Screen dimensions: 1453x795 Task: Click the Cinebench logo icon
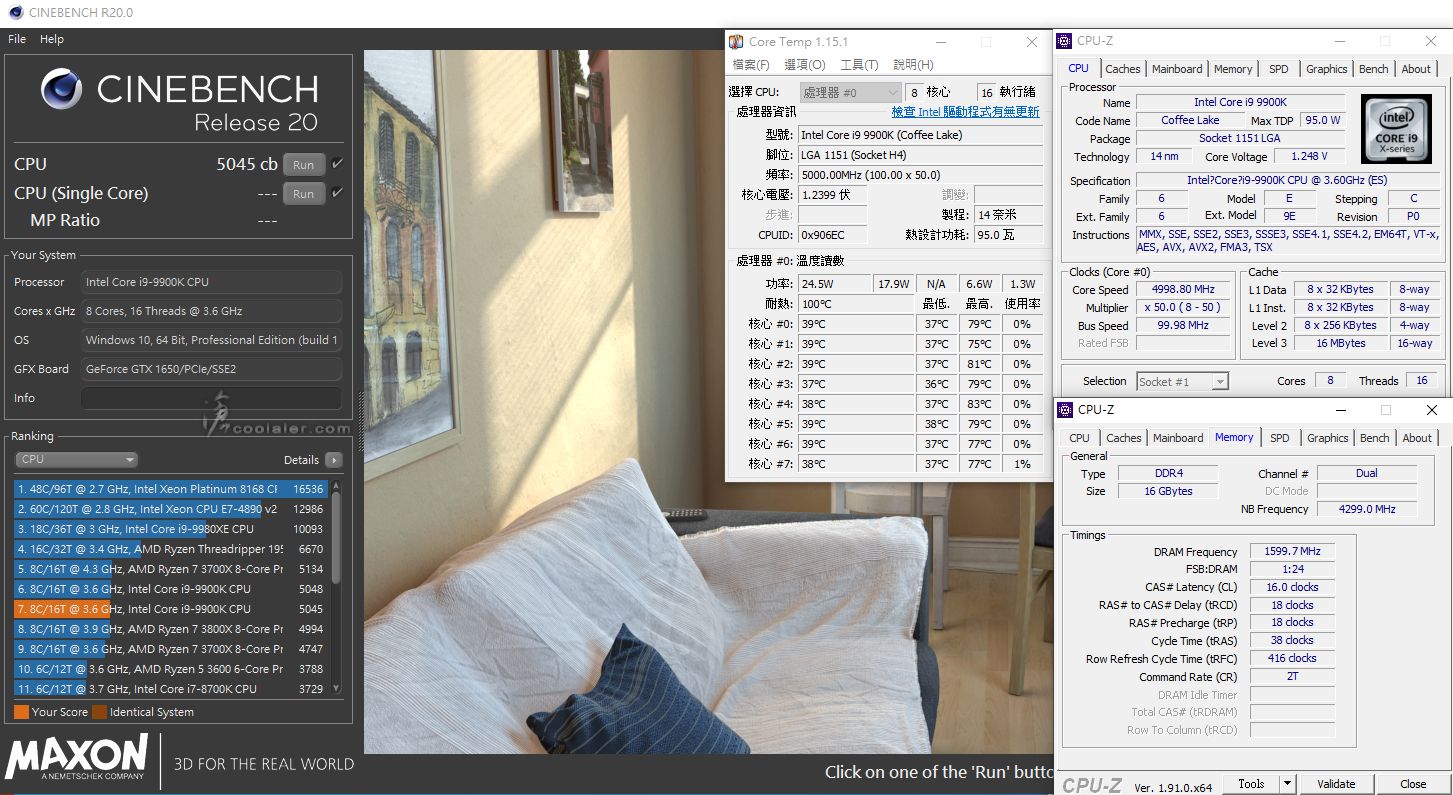pos(61,89)
